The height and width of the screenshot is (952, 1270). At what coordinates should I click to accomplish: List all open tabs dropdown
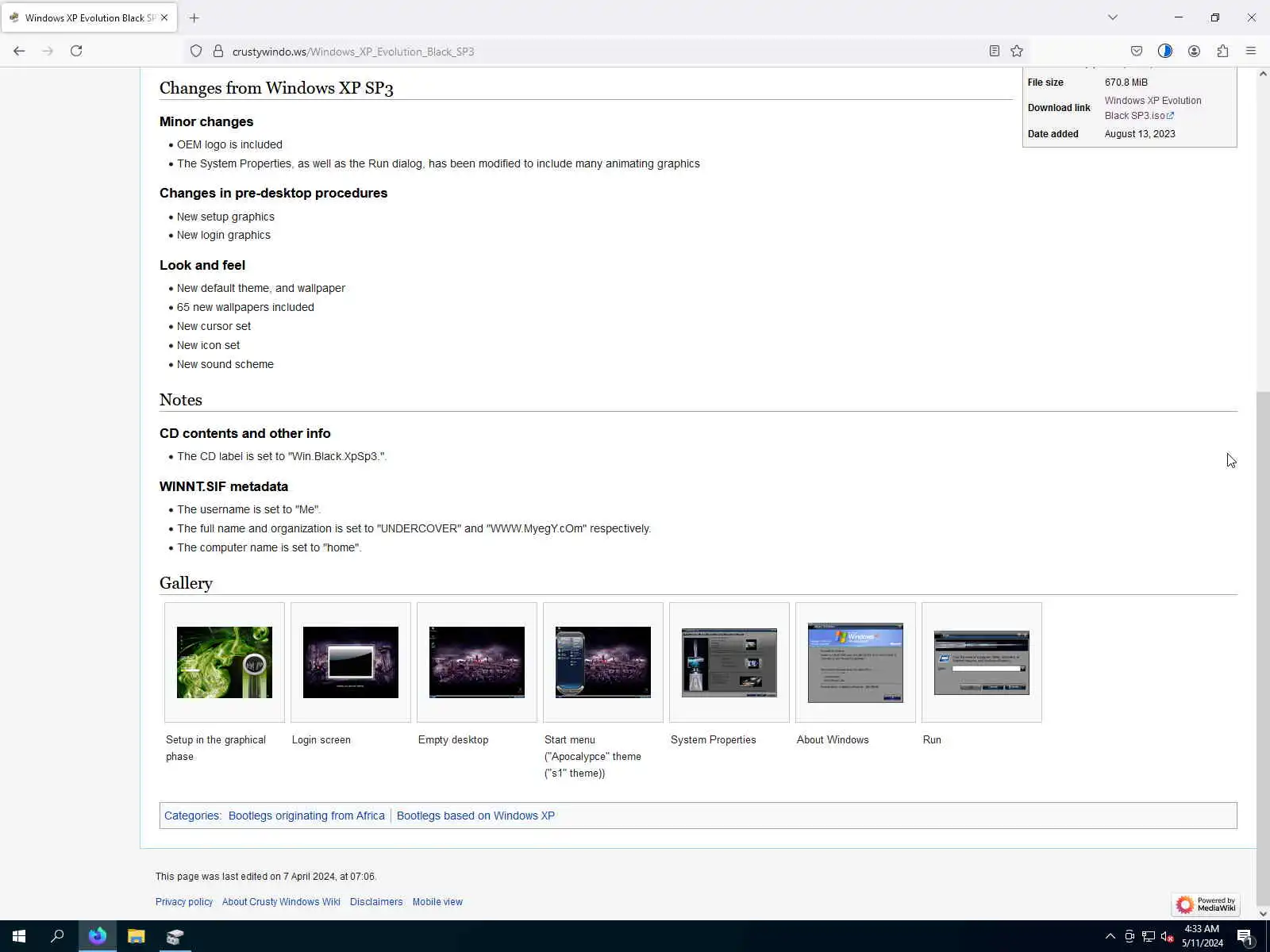pyautogui.click(x=1113, y=17)
